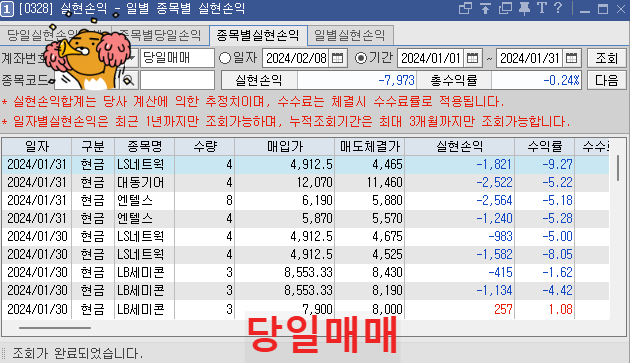The width and height of the screenshot is (630, 363).
Task: Select LS네트웍 row with profit -1,821
Action: coord(305,164)
